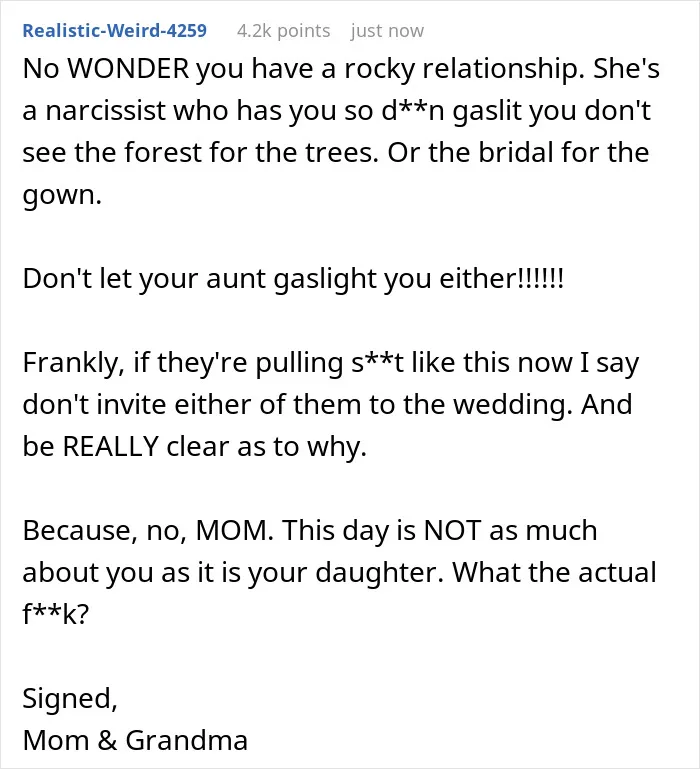Screen dimensions: 700x769
Task: Click the word REALLY in capital letters
Action: coord(110,447)
